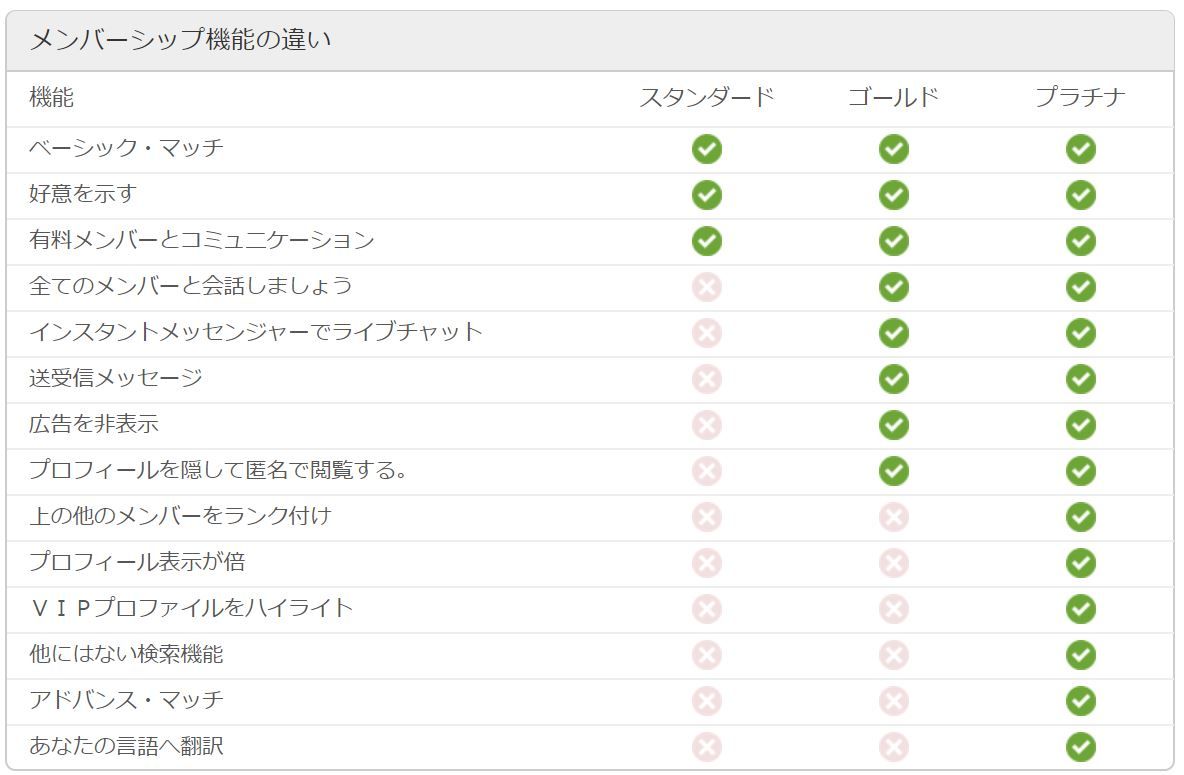1184x775 pixels.
Task: Click Platinum checkmark for プロフィール表示が倍
Action: tap(1080, 563)
